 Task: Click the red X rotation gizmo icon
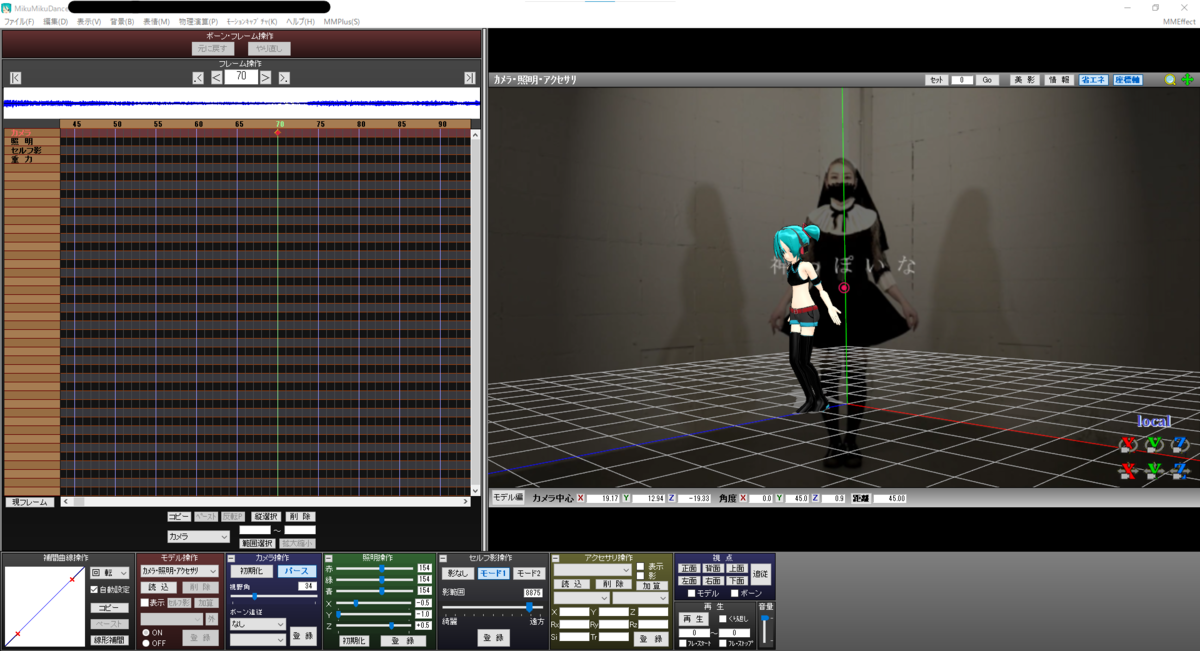pos(1128,444)
